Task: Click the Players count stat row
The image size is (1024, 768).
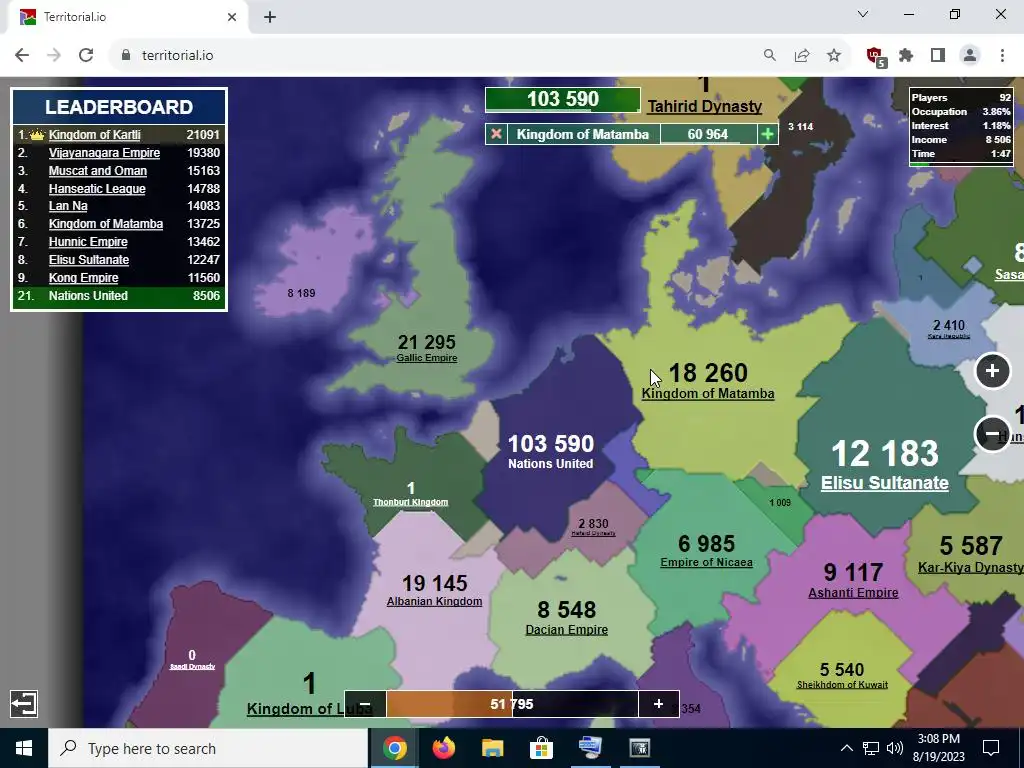Action: point(961,98)
